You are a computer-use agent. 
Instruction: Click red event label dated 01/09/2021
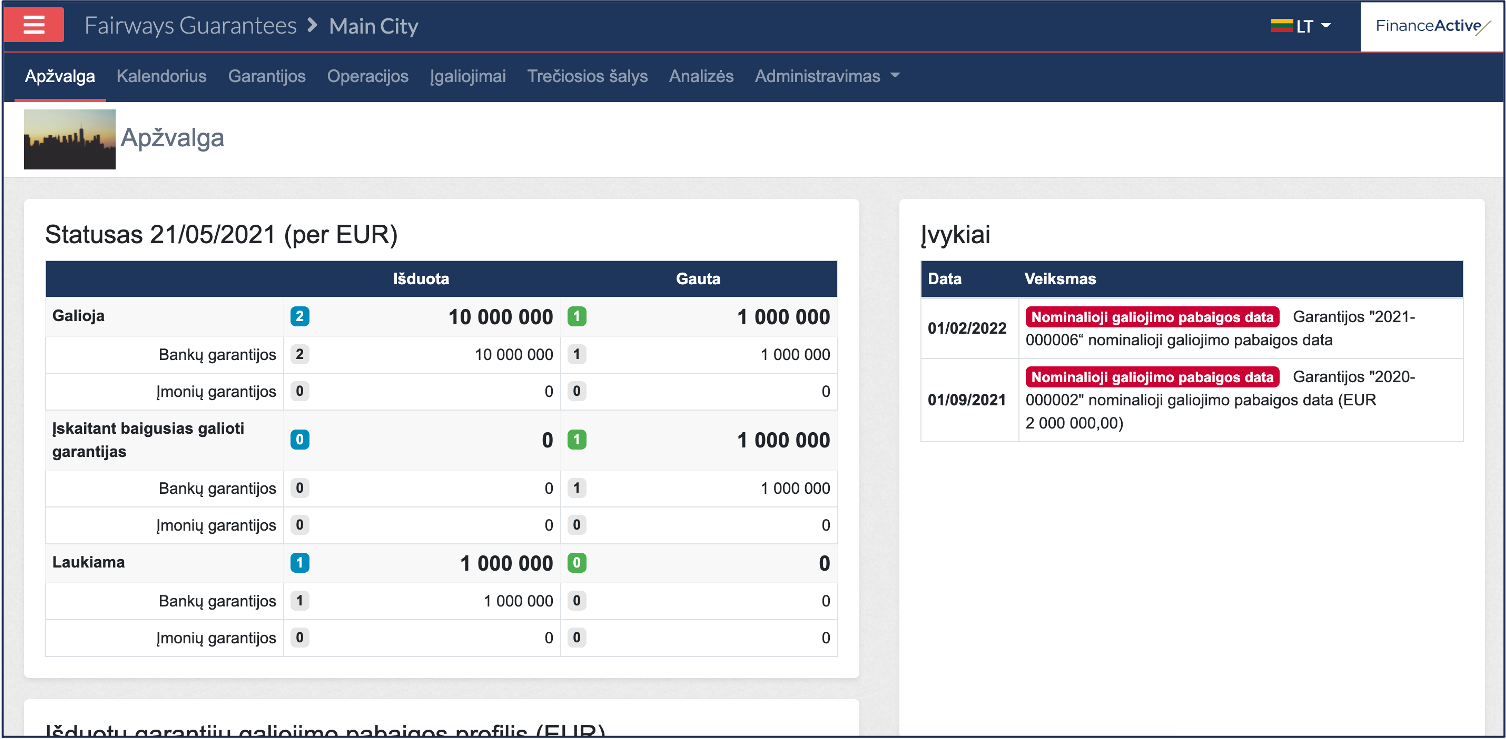pyautogui.click(x=1152, y=377)
